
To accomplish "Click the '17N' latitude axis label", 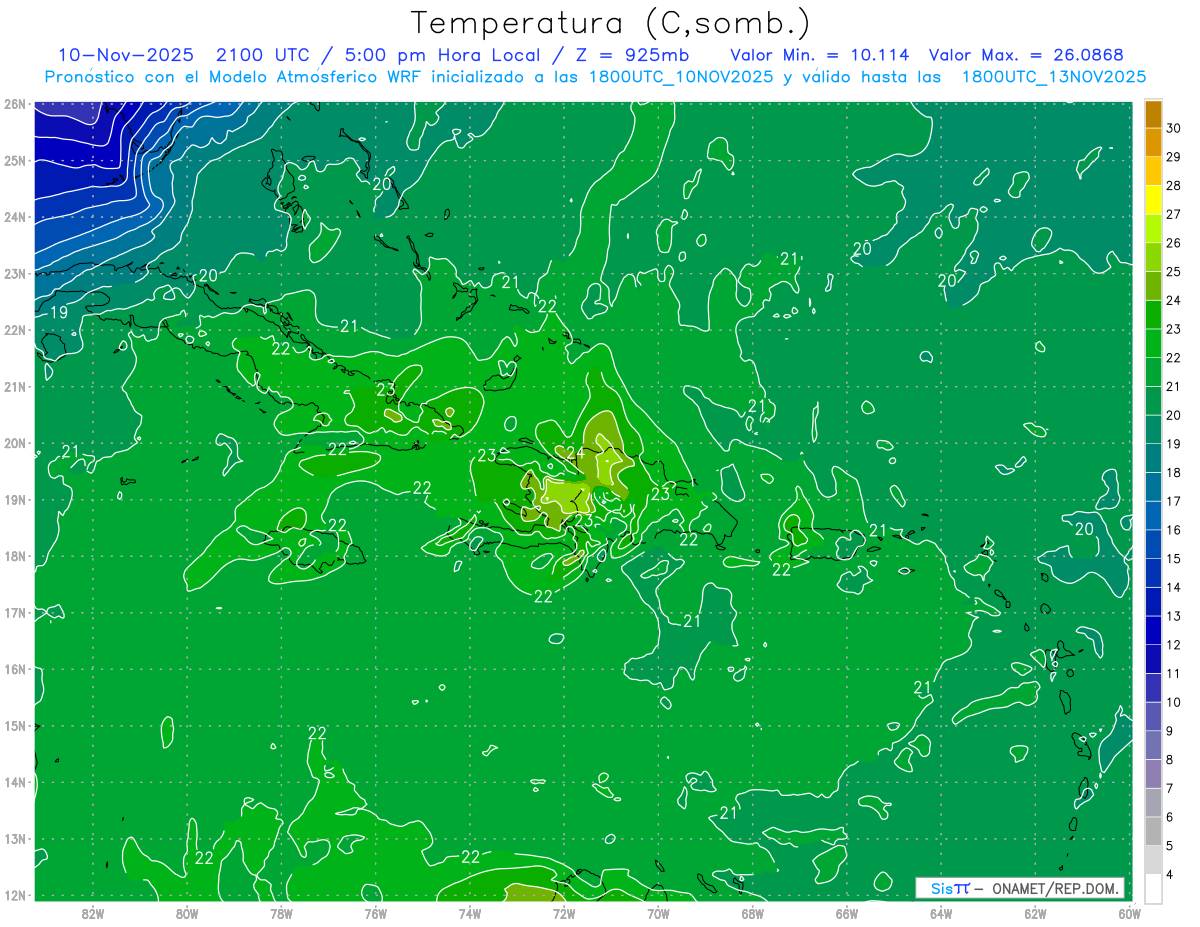I will pyautogui.click(x=14, y=612).
